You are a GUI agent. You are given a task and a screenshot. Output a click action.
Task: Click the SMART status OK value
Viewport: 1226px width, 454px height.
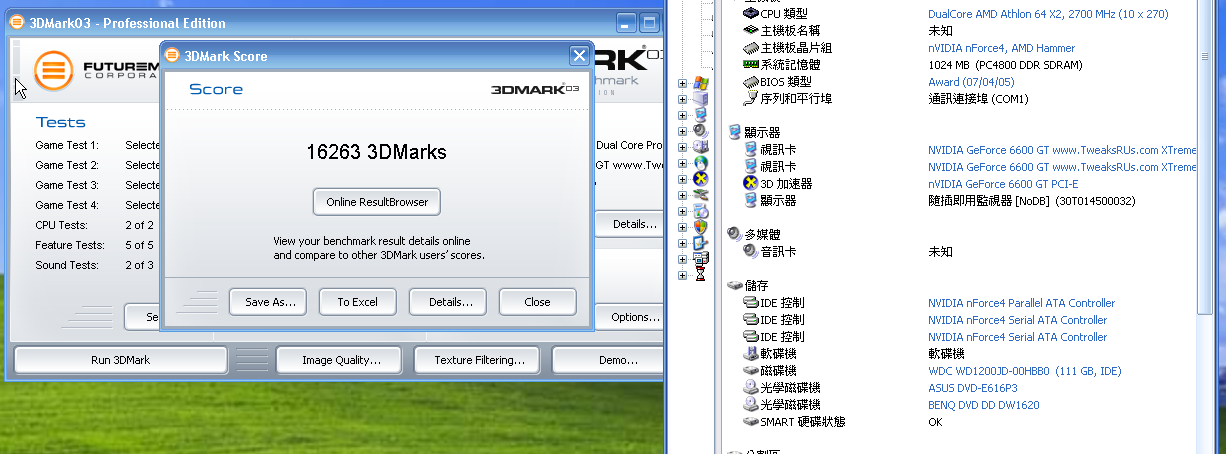935,422
